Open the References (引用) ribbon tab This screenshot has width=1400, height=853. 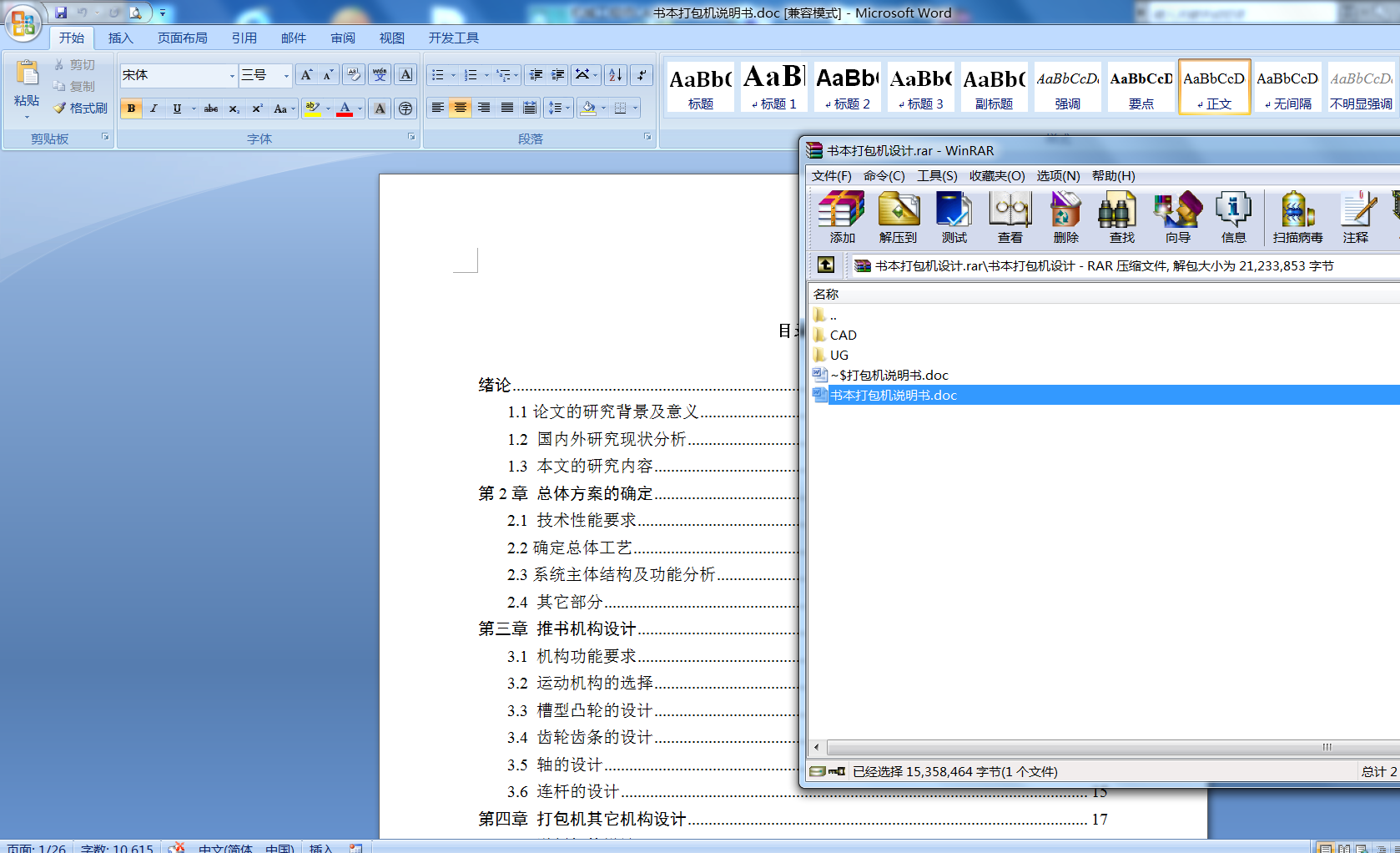pos(244,38)
